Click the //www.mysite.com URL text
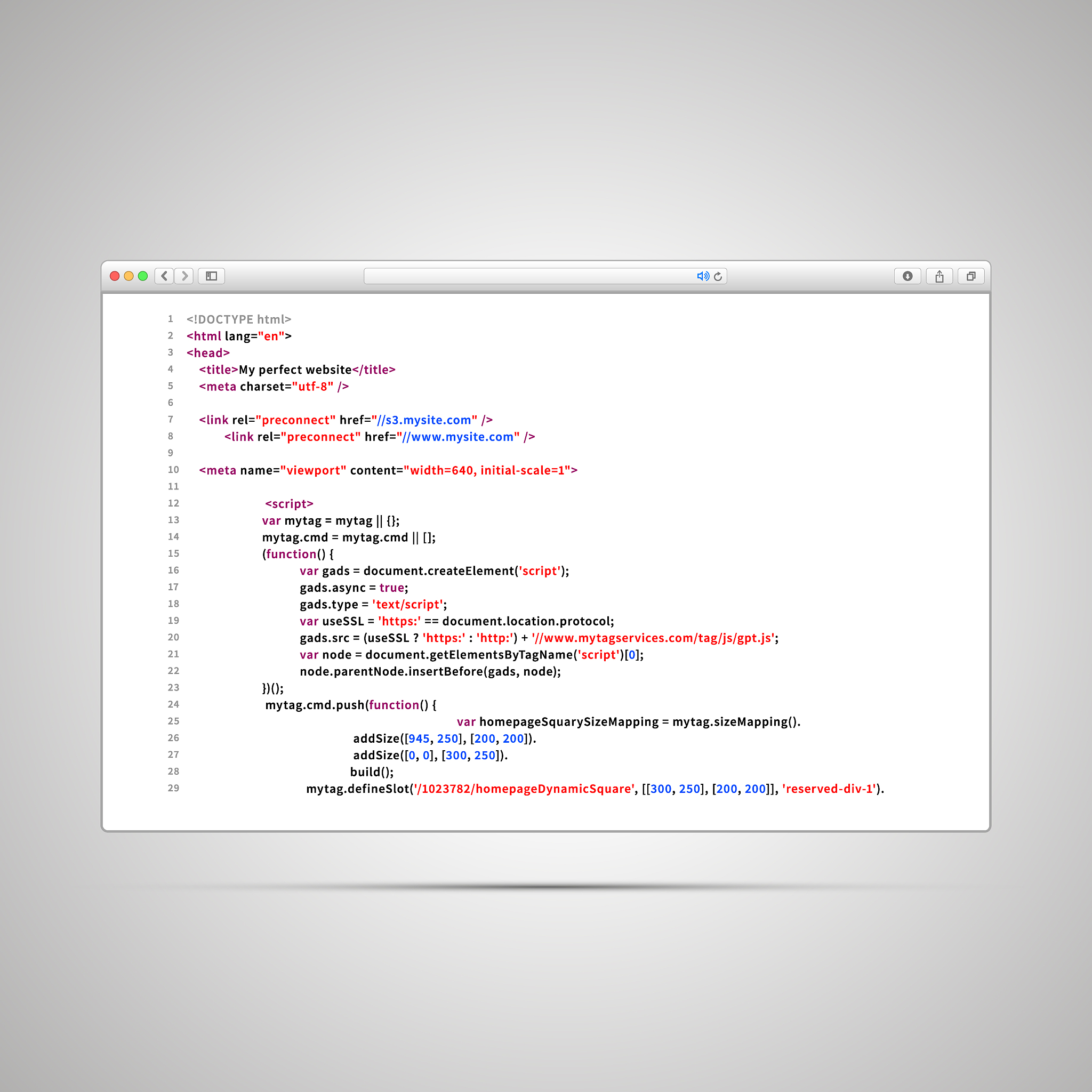 (458, 437)
